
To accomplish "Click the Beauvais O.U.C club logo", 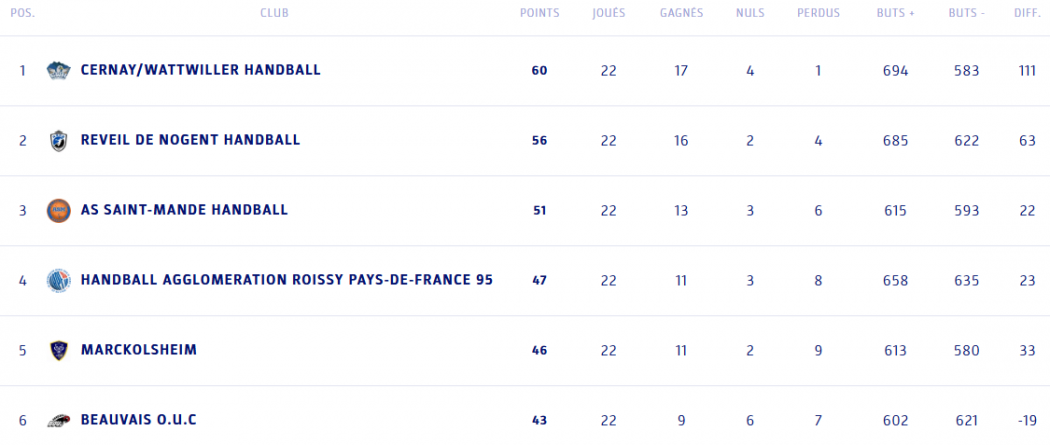I will coord(58,421).
